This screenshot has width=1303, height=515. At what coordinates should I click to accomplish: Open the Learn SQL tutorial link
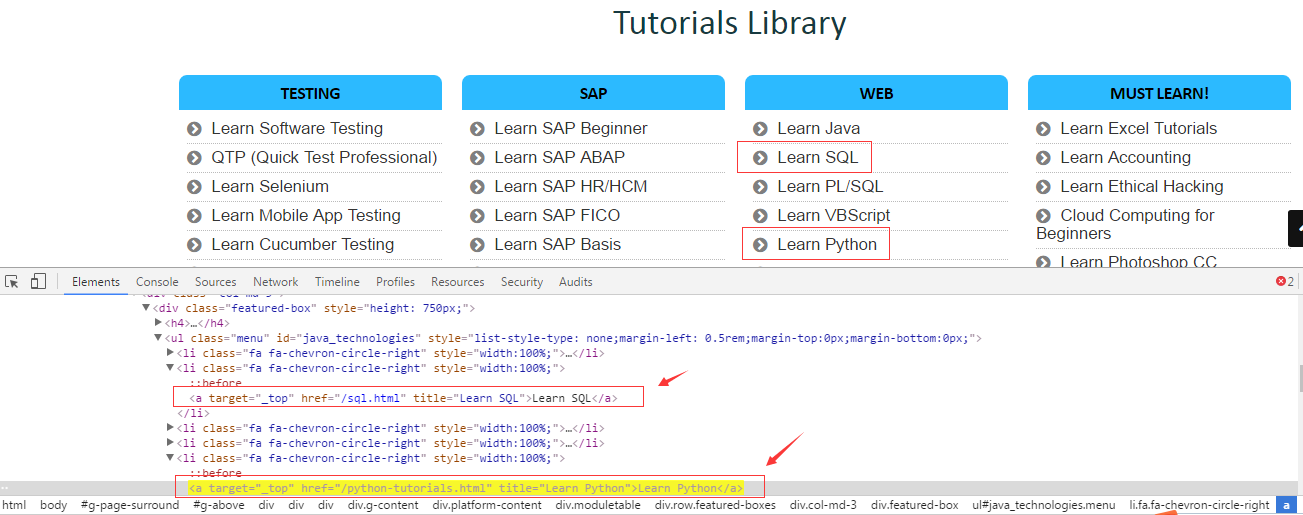[x=817, y=158]
